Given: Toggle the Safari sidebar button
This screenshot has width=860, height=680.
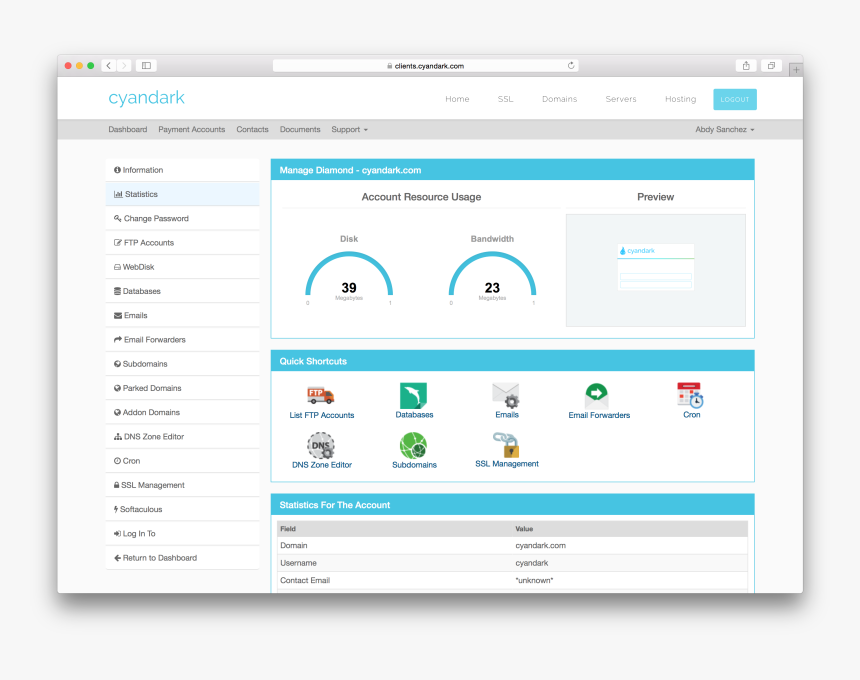Looking at the screenshot, I should coord(146,66).
